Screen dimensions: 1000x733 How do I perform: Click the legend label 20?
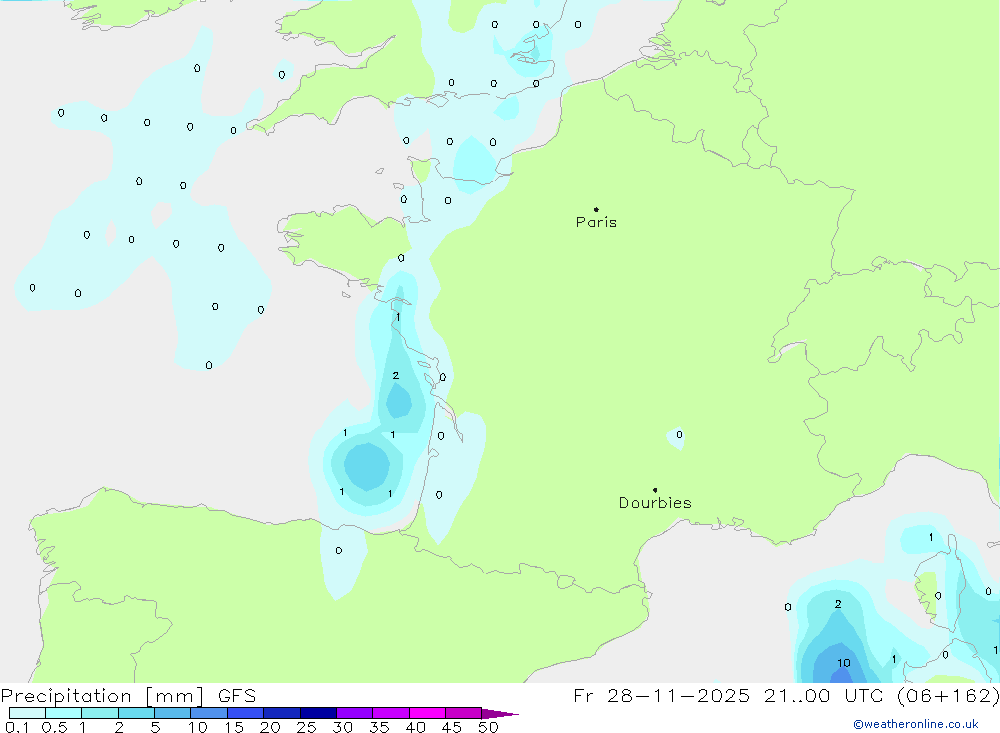tap(270, 727)
